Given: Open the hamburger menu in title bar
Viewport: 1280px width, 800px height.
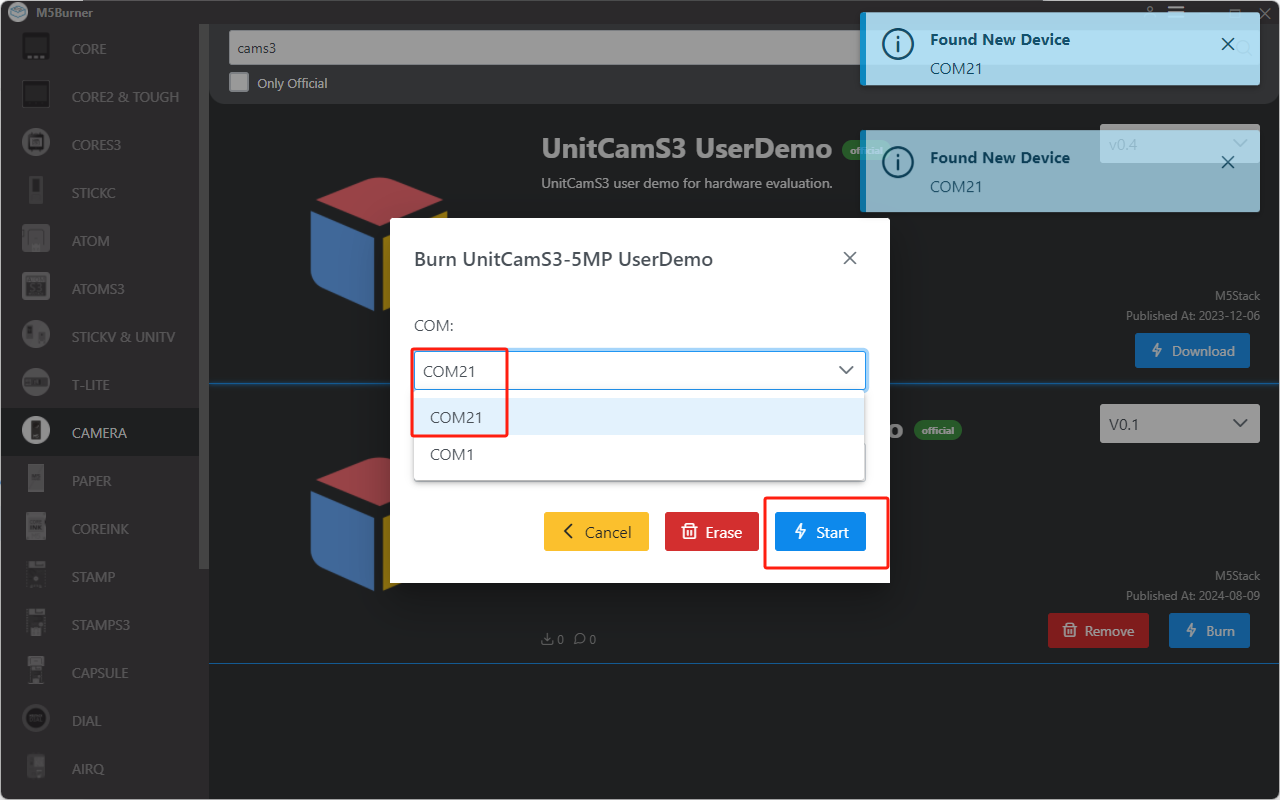Looking at the screenshot, I should pyautogui.click(x=1176, y=11).
